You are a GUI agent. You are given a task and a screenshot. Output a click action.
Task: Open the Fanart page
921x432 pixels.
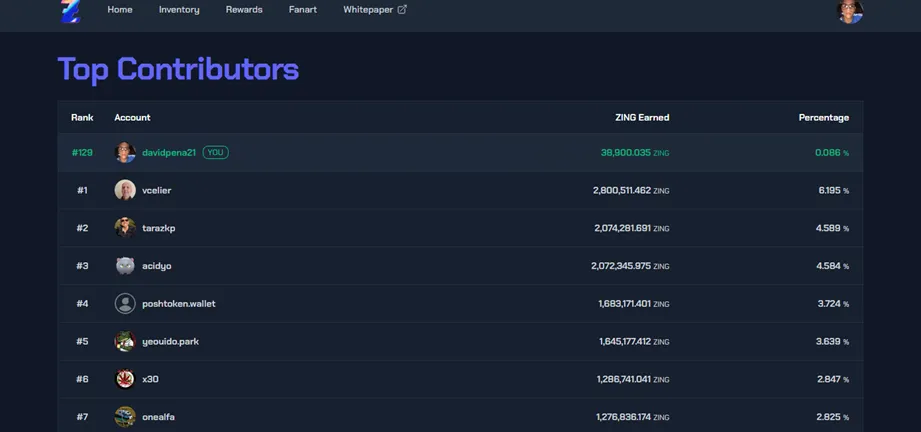click(302, 9)
